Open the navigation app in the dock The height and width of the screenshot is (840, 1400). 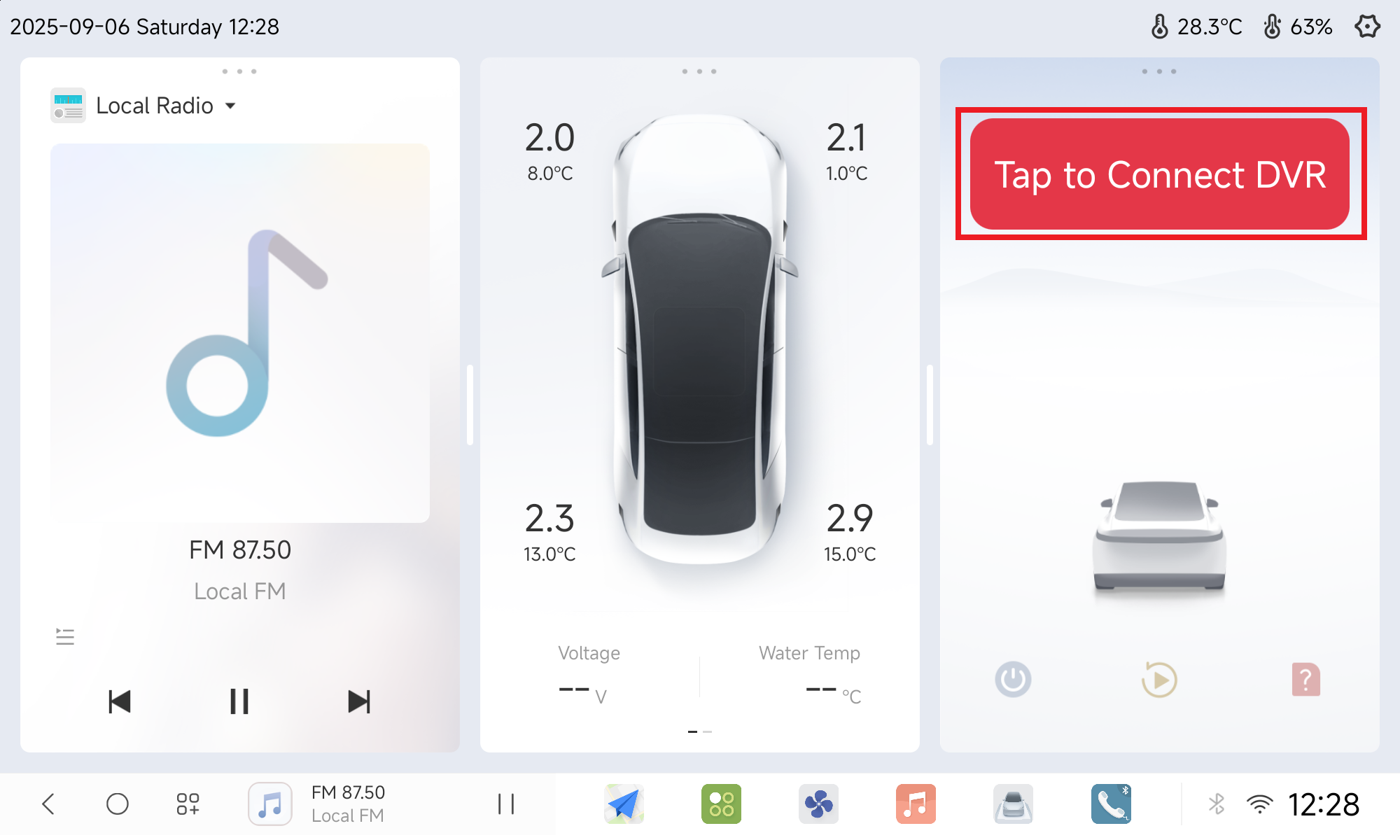coord(624,804)
